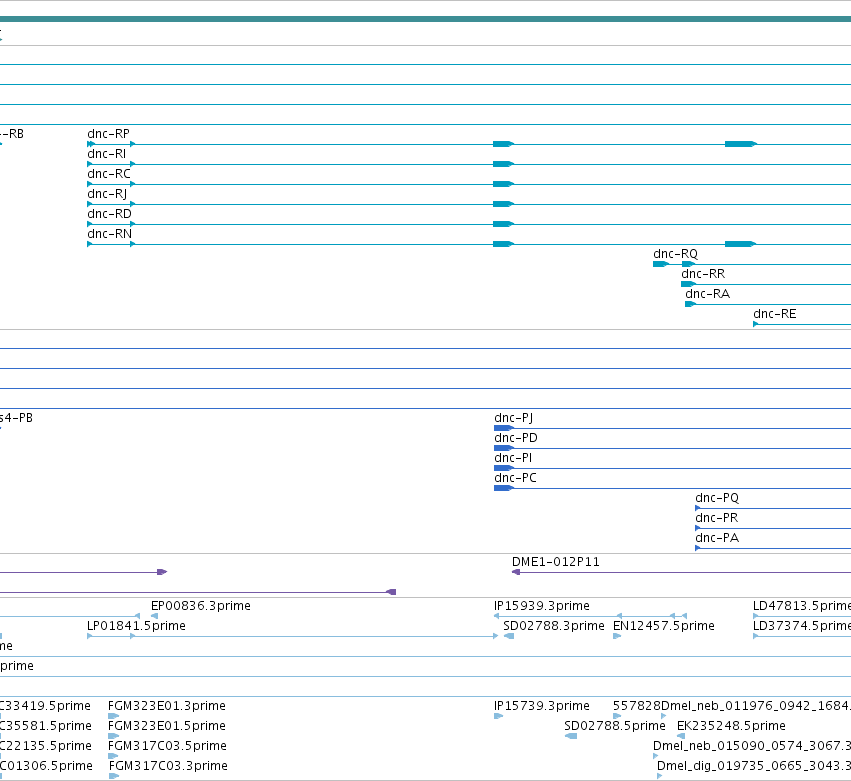
Task: Click the dnc-RP second exon block
Action: [x=740, y=144]
